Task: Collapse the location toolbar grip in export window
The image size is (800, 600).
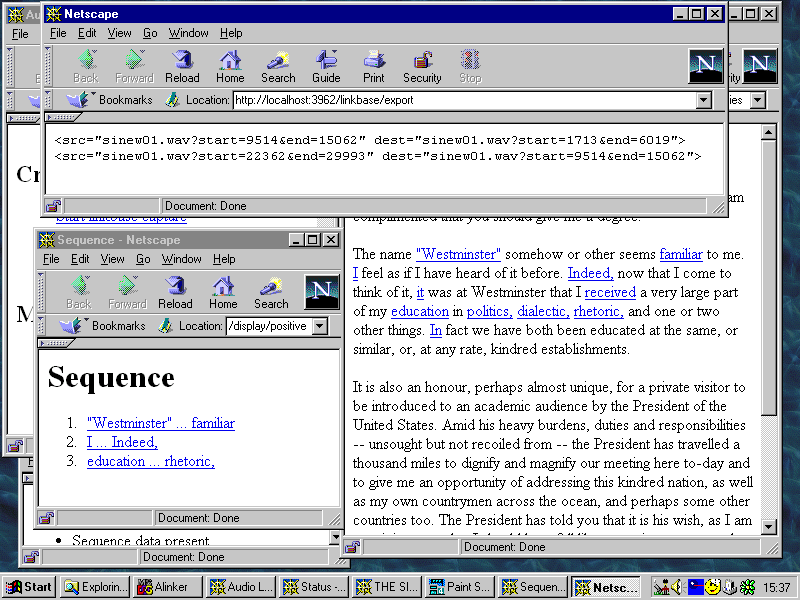Action: 48,99
